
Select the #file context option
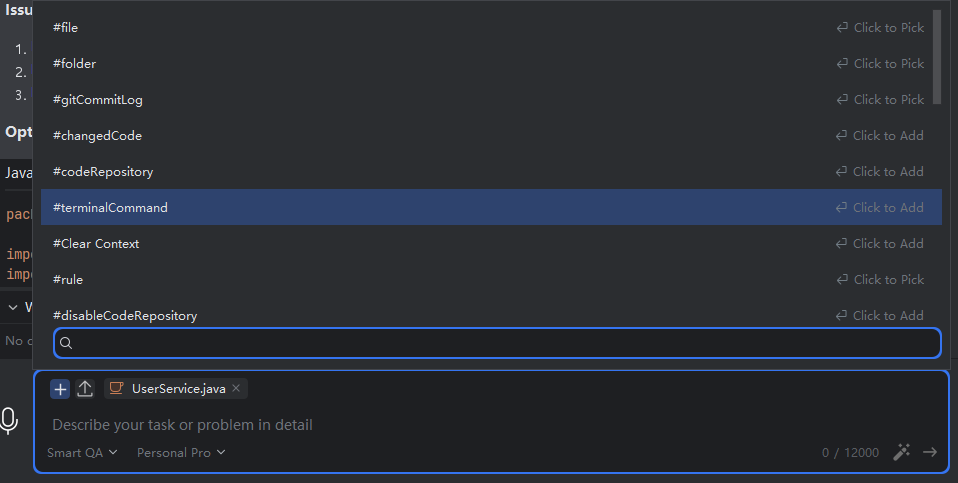66,28
